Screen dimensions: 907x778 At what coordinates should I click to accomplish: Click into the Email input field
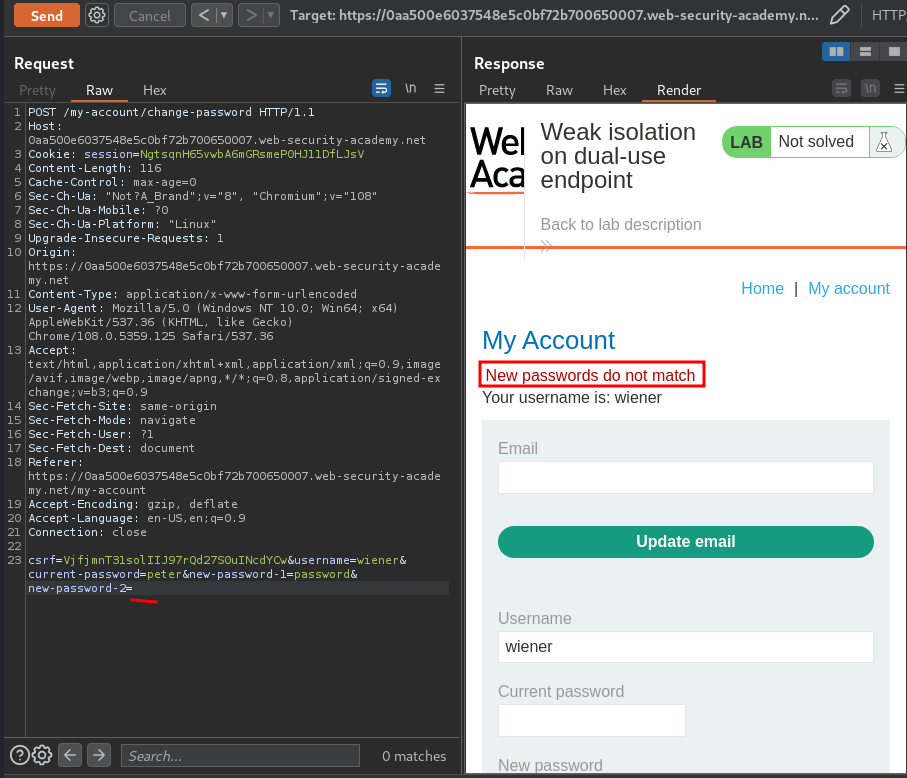point(685,477)
